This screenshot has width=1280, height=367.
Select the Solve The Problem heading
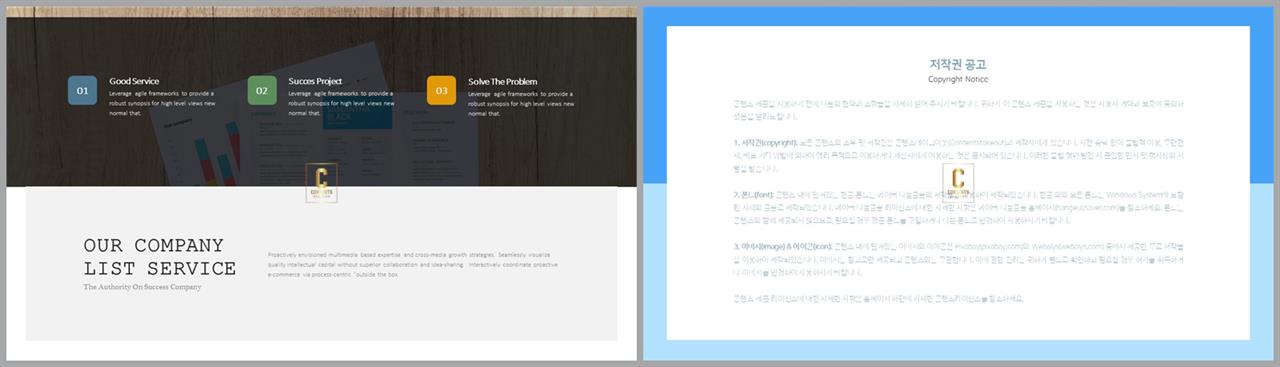pos(502,81)
